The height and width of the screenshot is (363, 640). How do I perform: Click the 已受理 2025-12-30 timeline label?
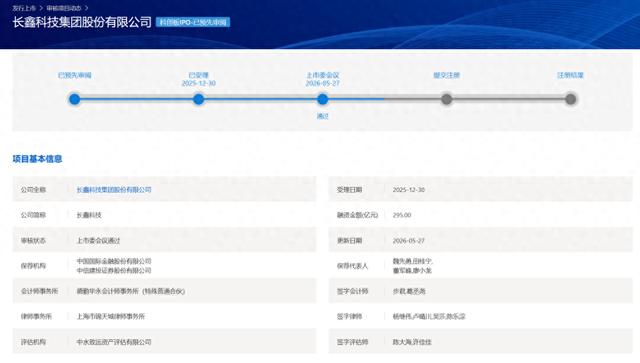pos(198,79)
